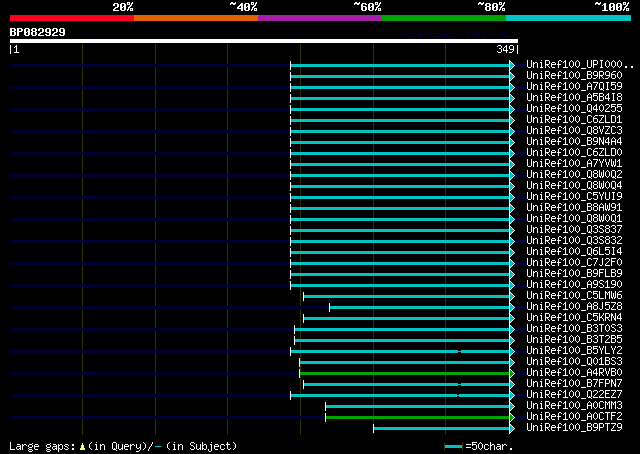Select the UniRef100_A8J5Z8 label

click(x=574, y=307)
